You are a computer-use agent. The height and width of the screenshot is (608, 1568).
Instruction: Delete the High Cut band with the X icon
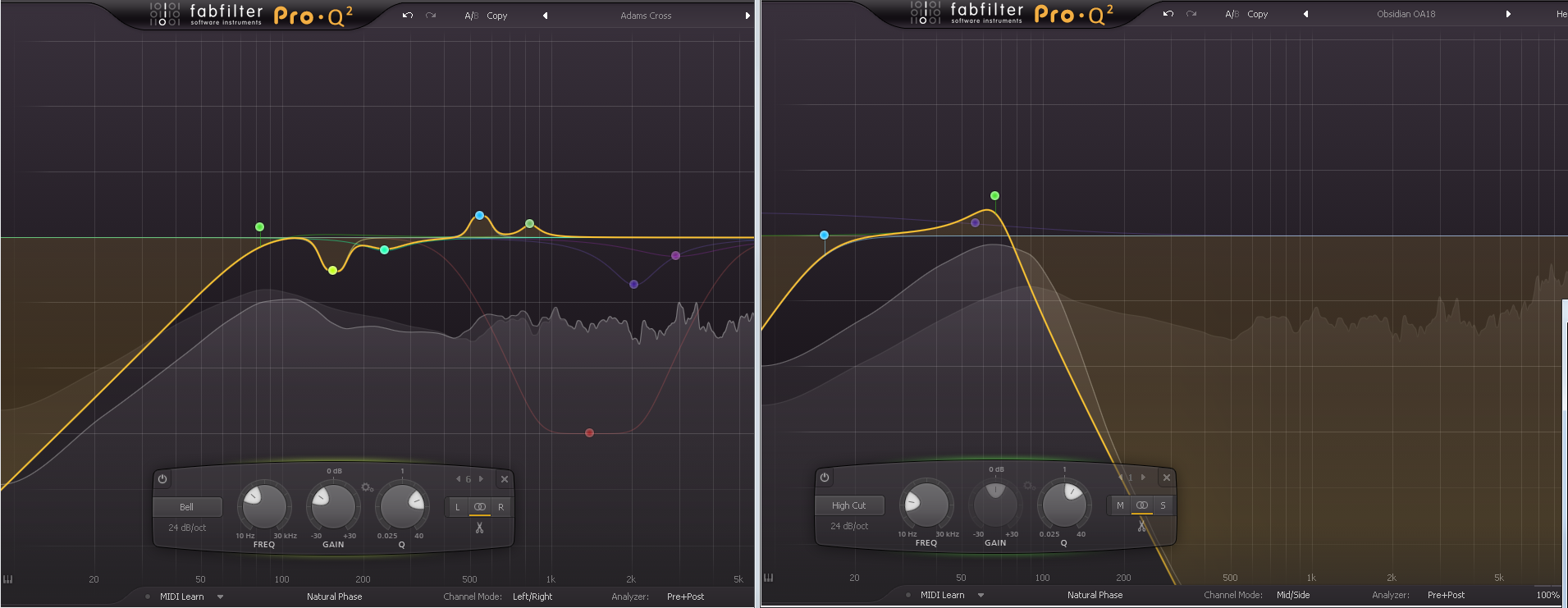pos(1167,478)
